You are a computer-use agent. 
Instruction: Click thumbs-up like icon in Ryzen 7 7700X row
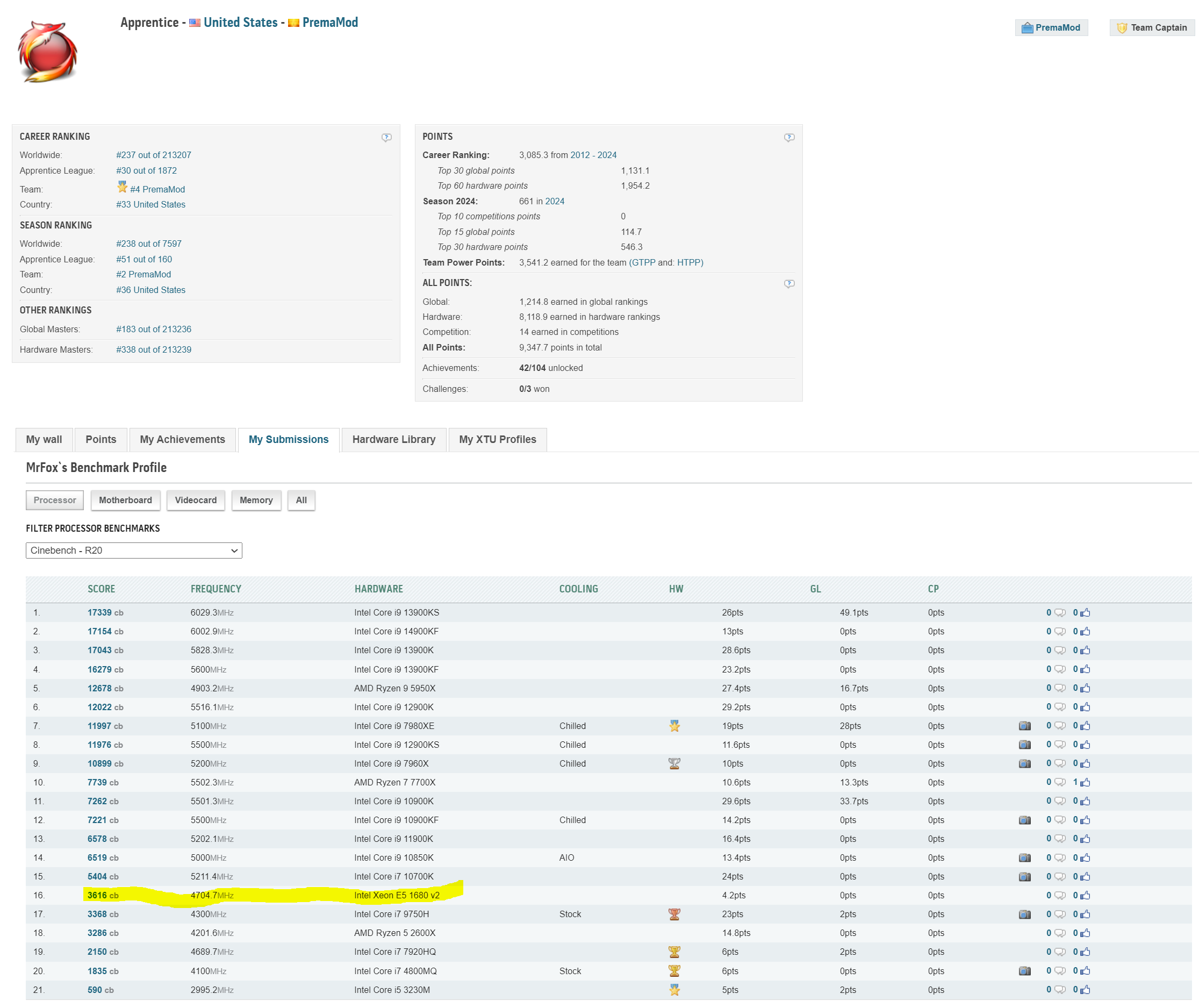(x=1085, y=782)
